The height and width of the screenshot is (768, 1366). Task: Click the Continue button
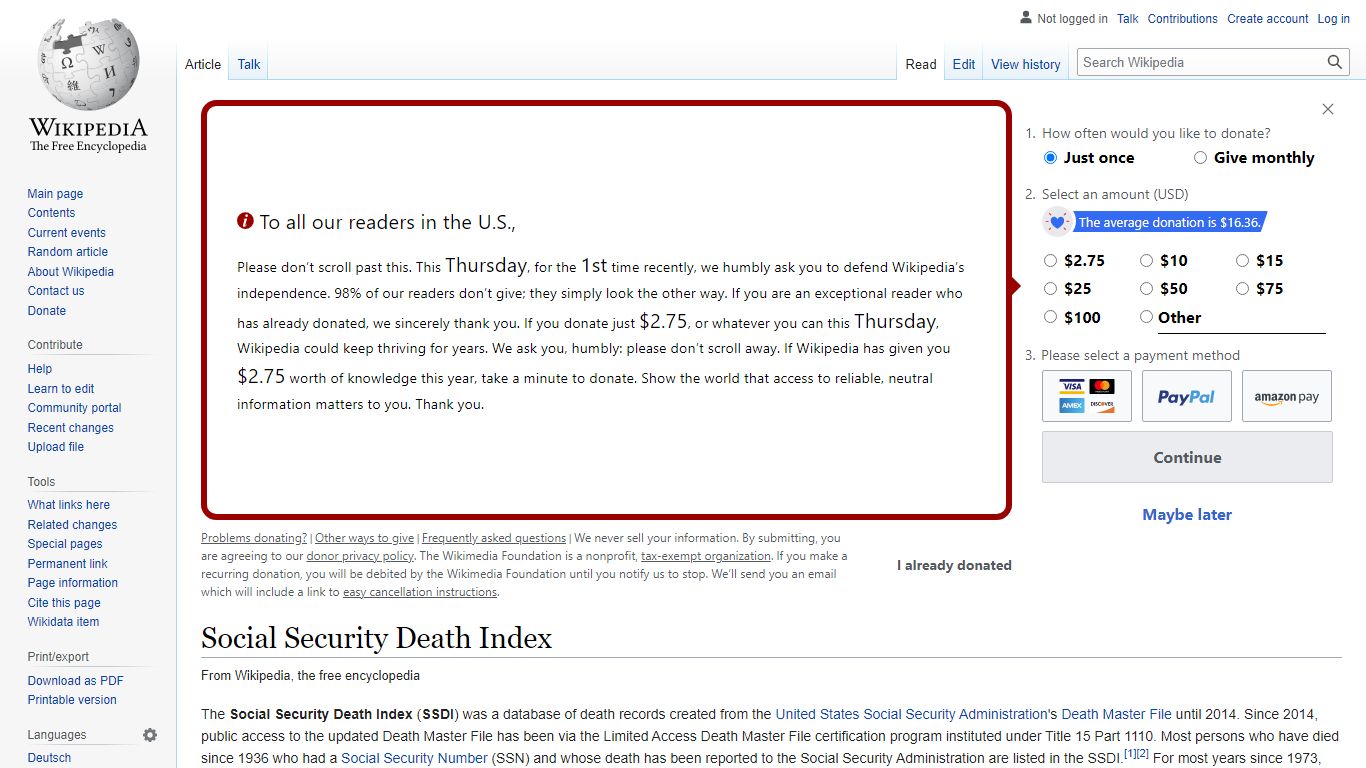[x=1187, y=457]
